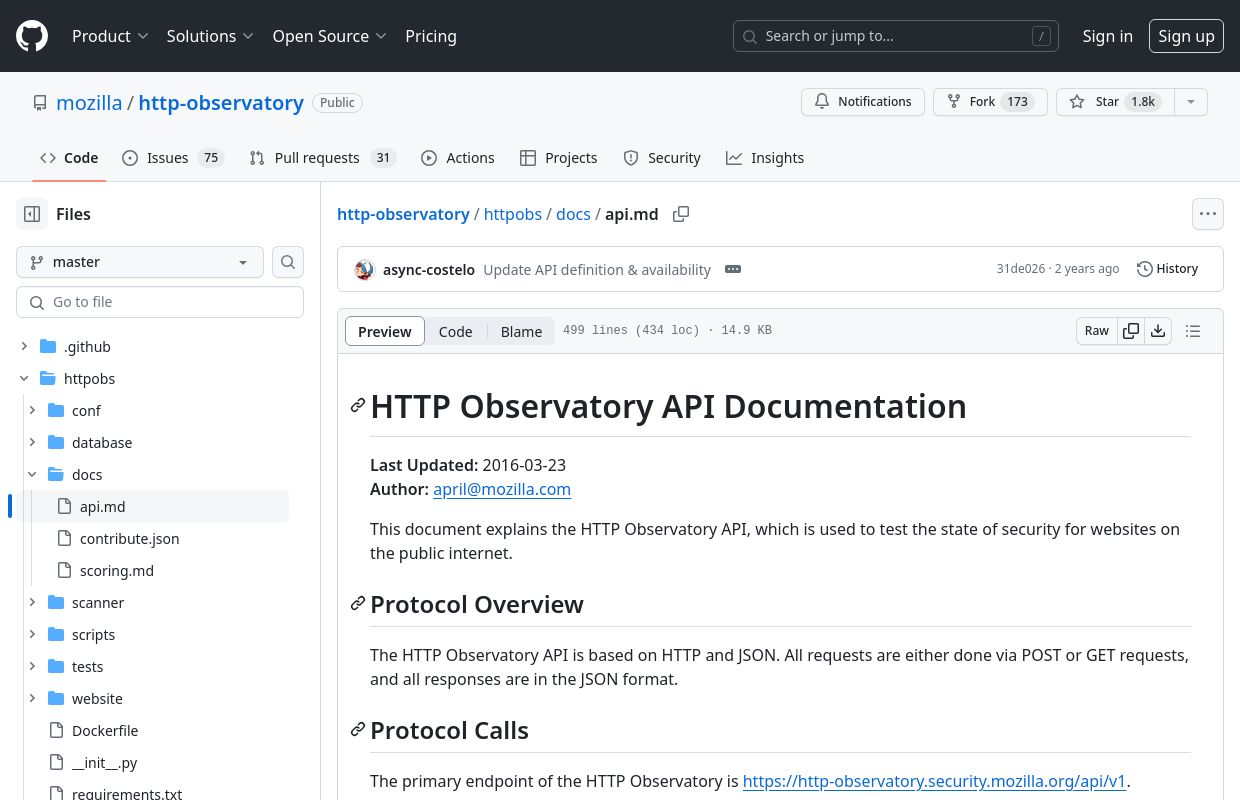Click the Raw button
Image resolution: width=1240 pixels, height=800 pixels.
[1097, 331]
